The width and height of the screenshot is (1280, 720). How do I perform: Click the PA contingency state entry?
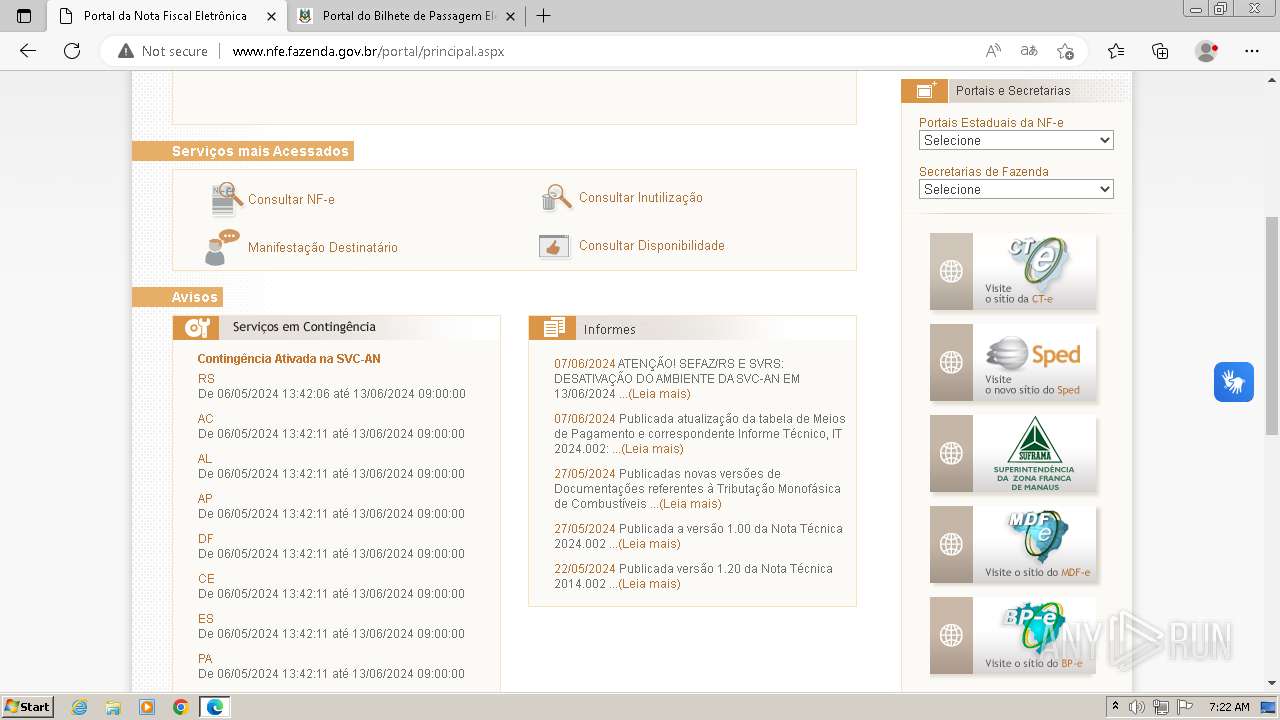(x=205, y=659)
